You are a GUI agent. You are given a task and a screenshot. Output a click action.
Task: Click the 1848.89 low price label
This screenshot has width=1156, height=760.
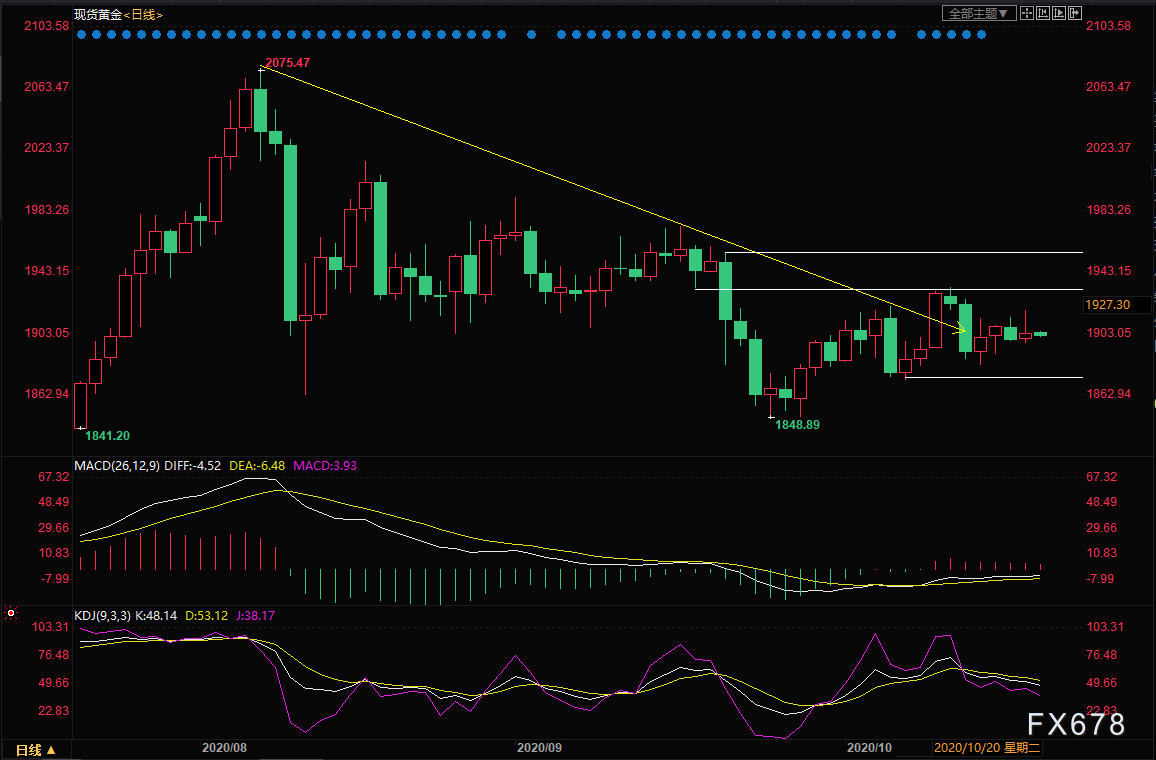pos(798,425)
